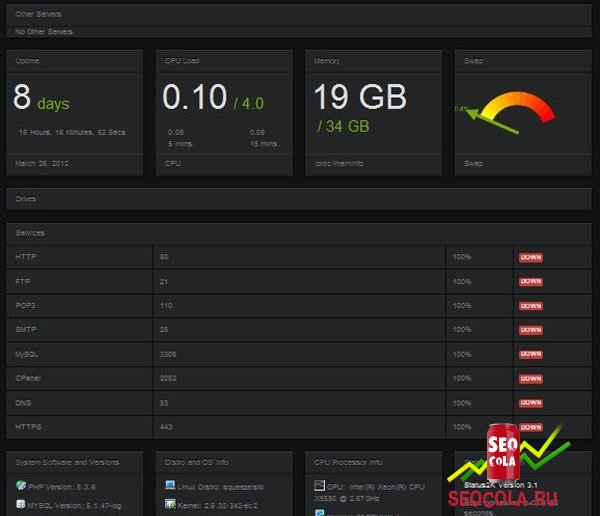Click 'CPU Processor Info' panel title
Viewport: 600px width, 516px height.
[x=348, y=462]
